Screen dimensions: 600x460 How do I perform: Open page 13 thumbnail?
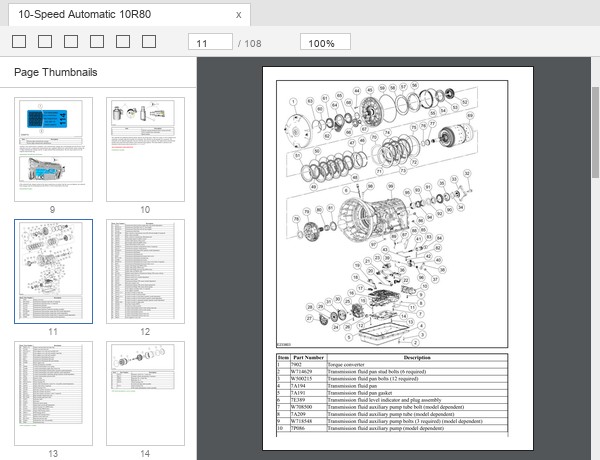[54, 393]
